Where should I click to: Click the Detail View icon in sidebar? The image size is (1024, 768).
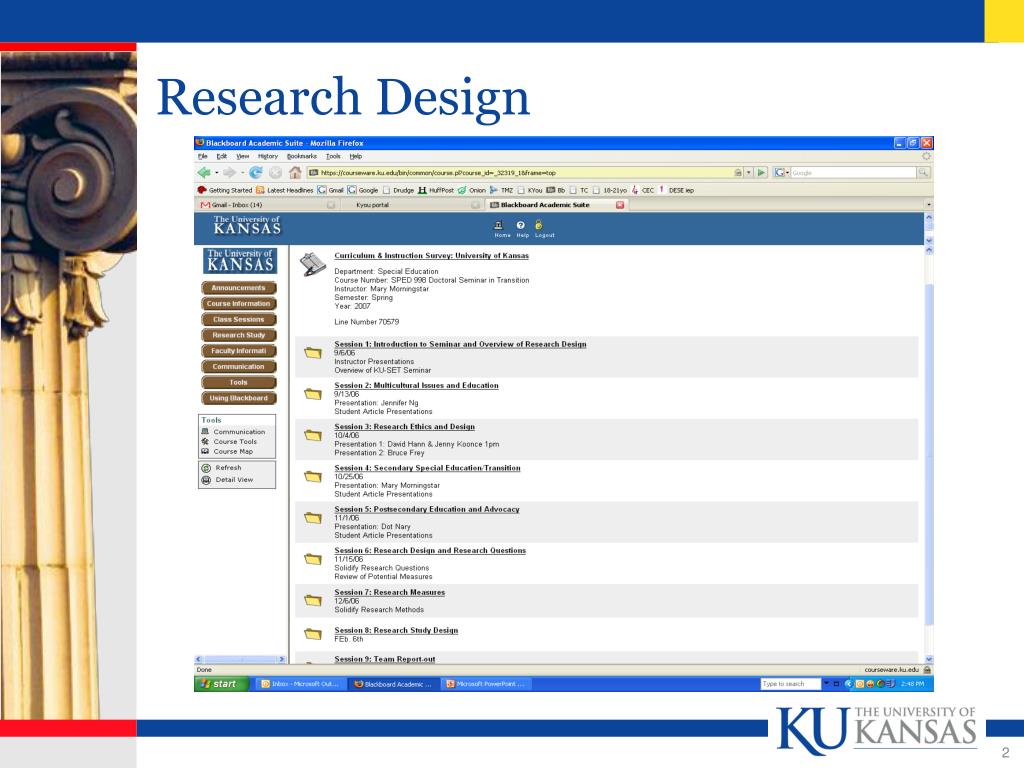pos(206,480)
